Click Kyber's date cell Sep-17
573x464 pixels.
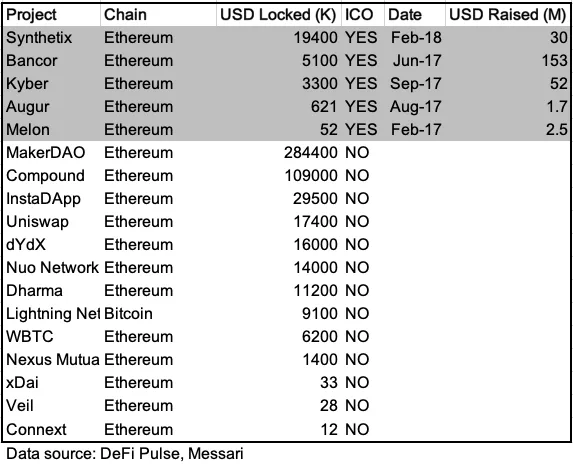coord(415,84)
